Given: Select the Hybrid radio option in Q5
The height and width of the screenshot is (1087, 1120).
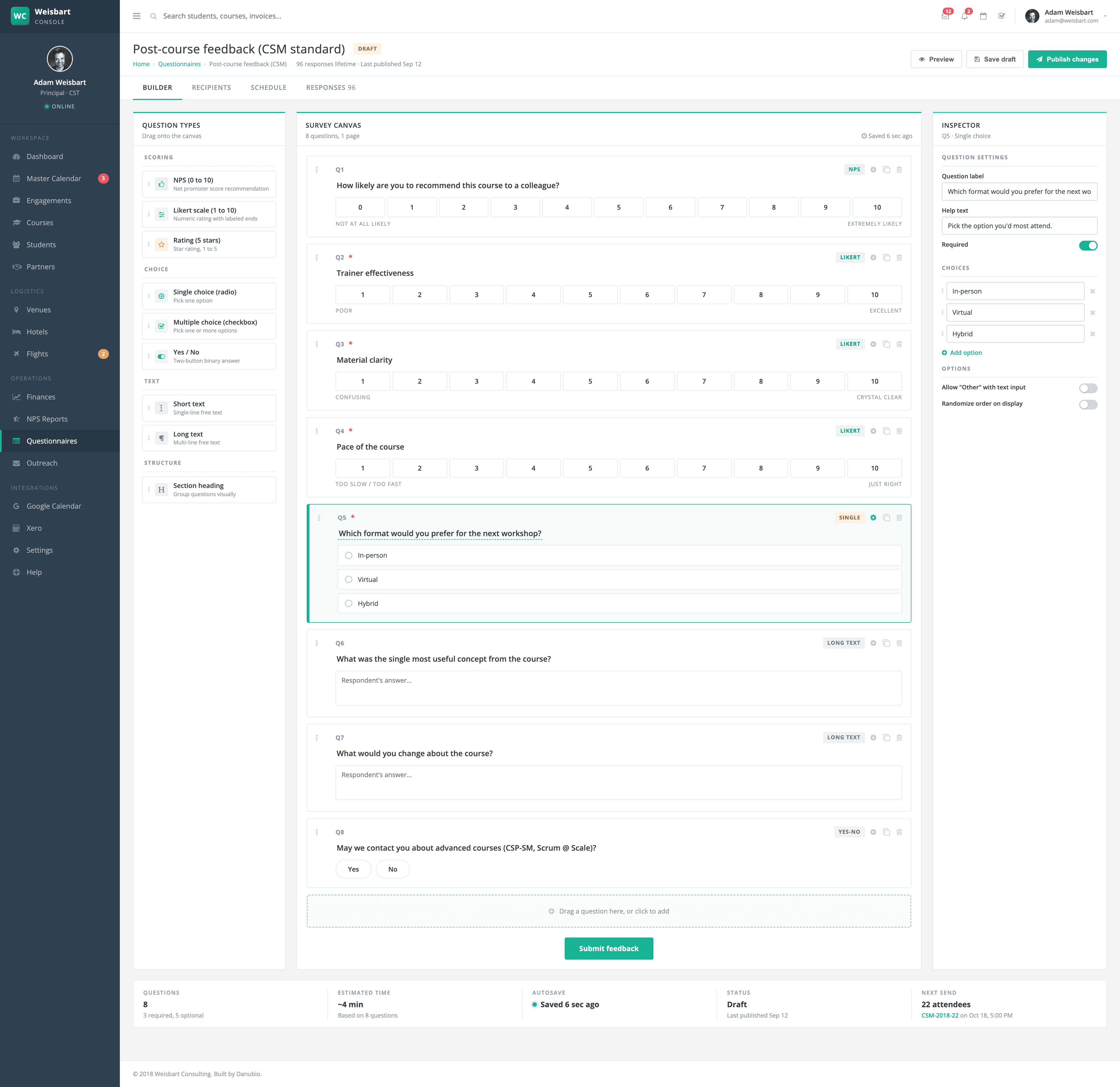Looking at the screenshot, I should (349, 604).
